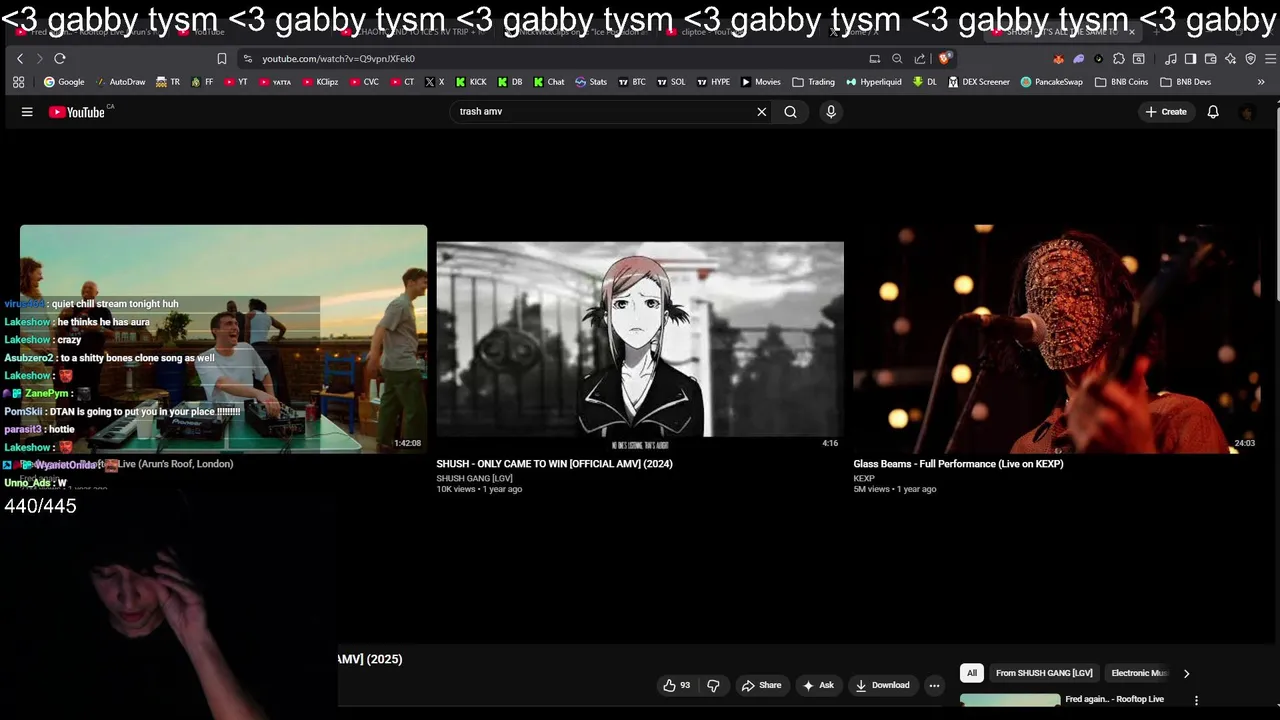1280x720 pixels.
Task: Like the video with thumbs up
Action: point(677,685)
